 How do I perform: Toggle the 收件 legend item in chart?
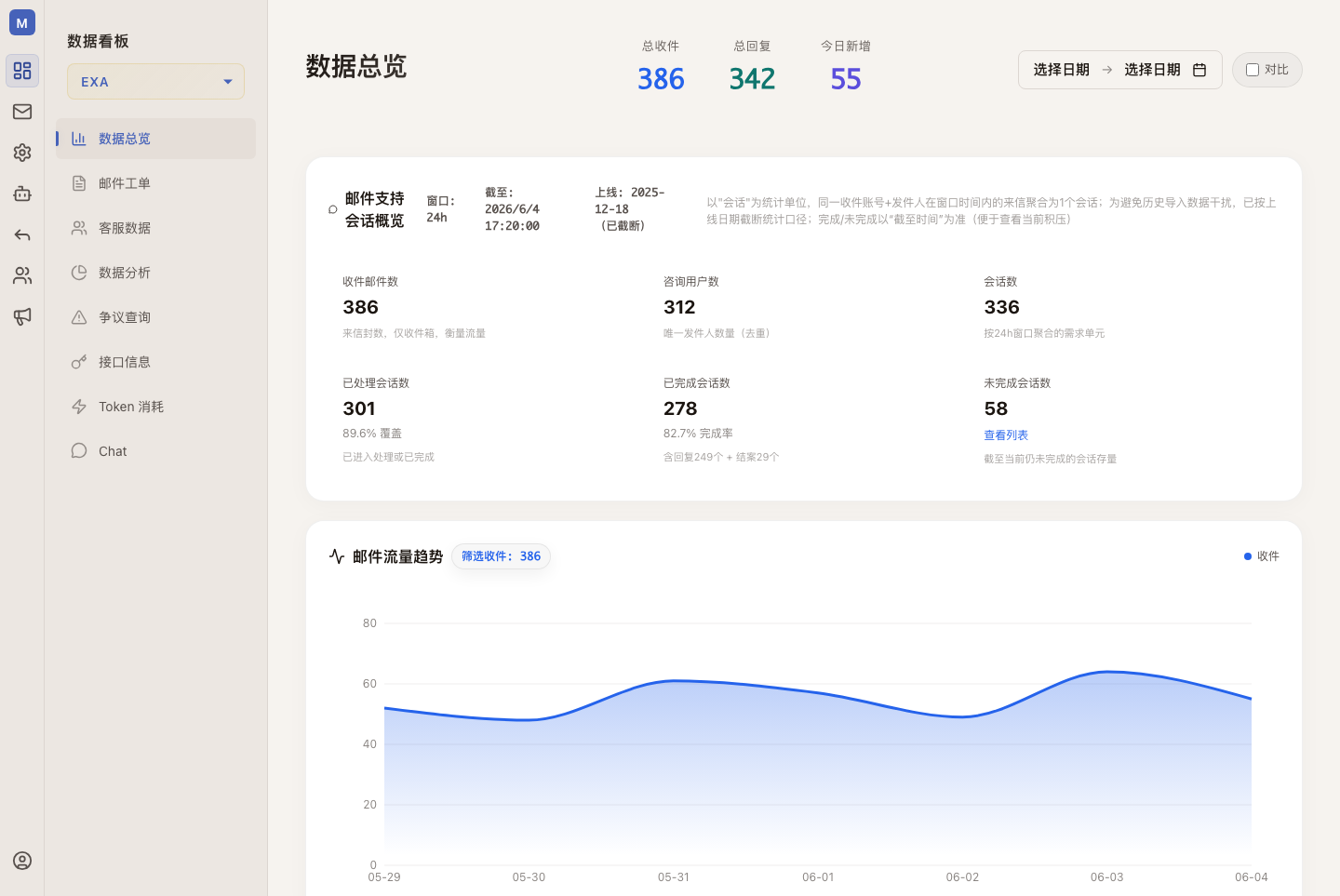[1262, 556]
